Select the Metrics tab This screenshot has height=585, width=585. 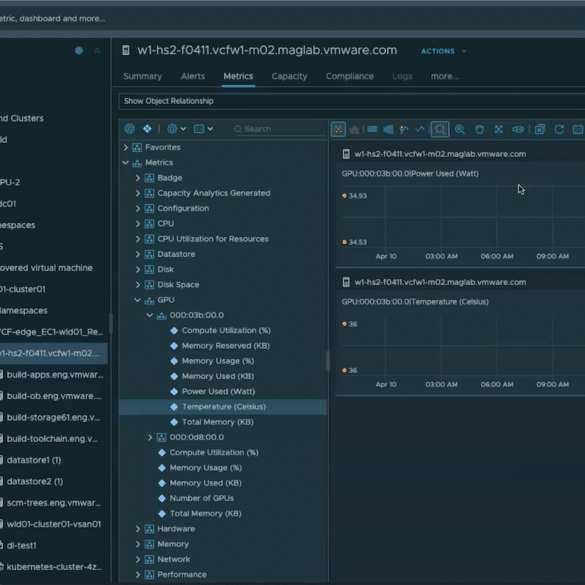[x=238, y=76]
